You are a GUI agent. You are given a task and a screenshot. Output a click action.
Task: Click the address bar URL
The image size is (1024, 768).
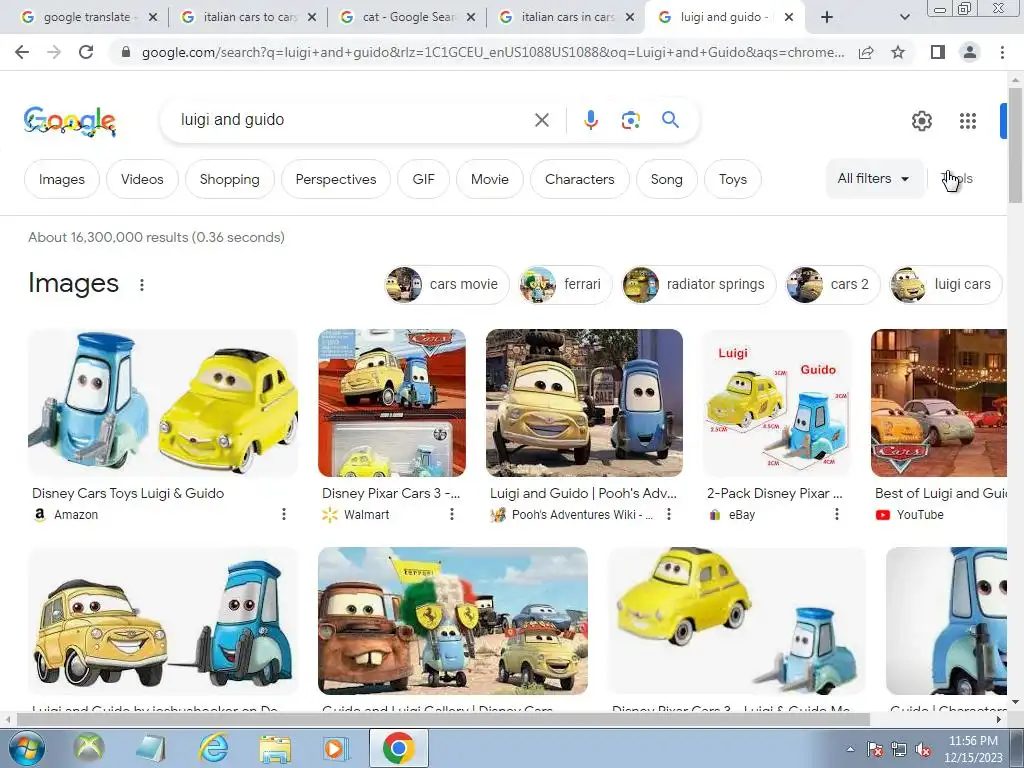(493, 52)
